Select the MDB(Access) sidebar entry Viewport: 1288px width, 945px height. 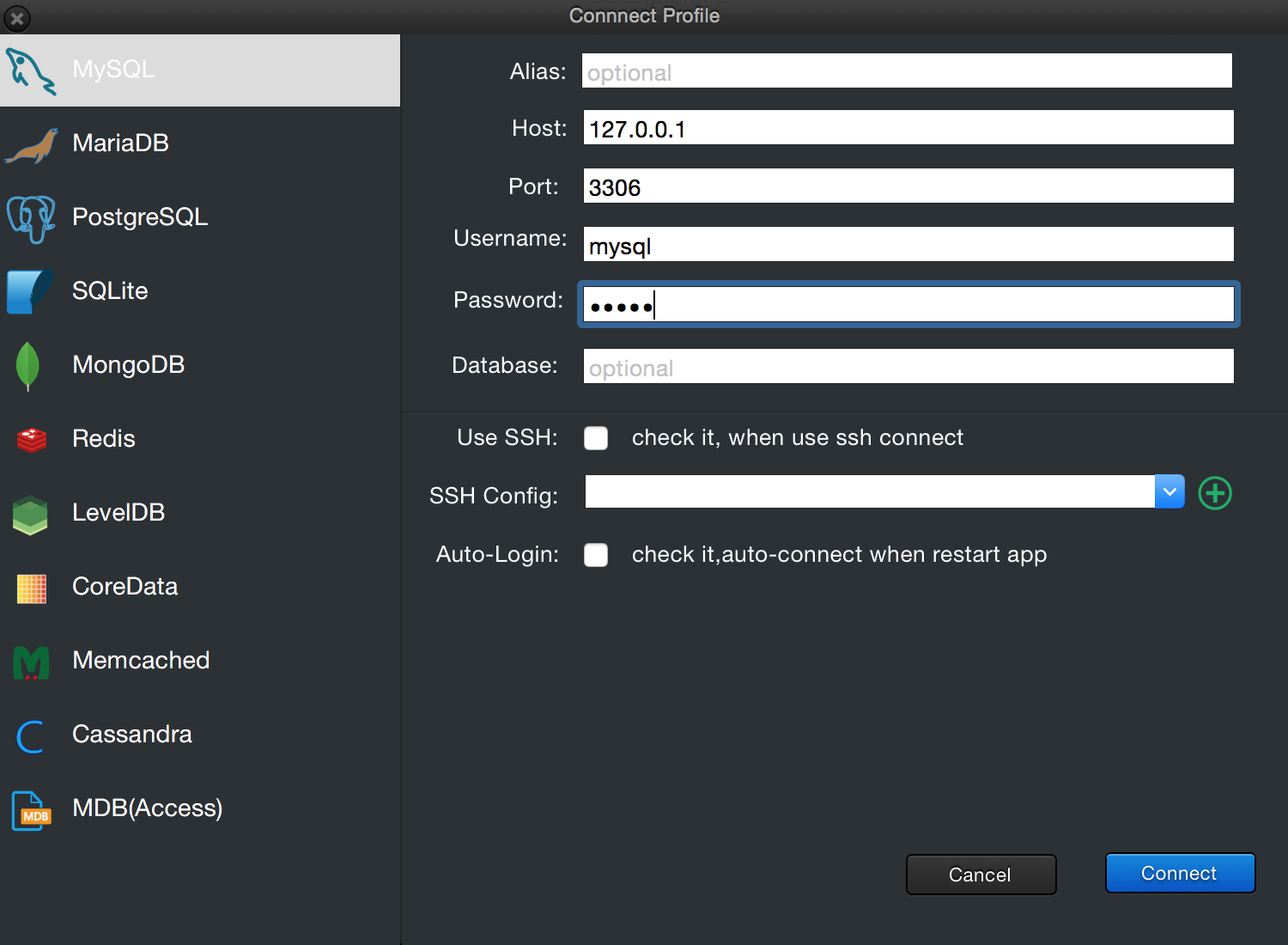pos(147,808)
